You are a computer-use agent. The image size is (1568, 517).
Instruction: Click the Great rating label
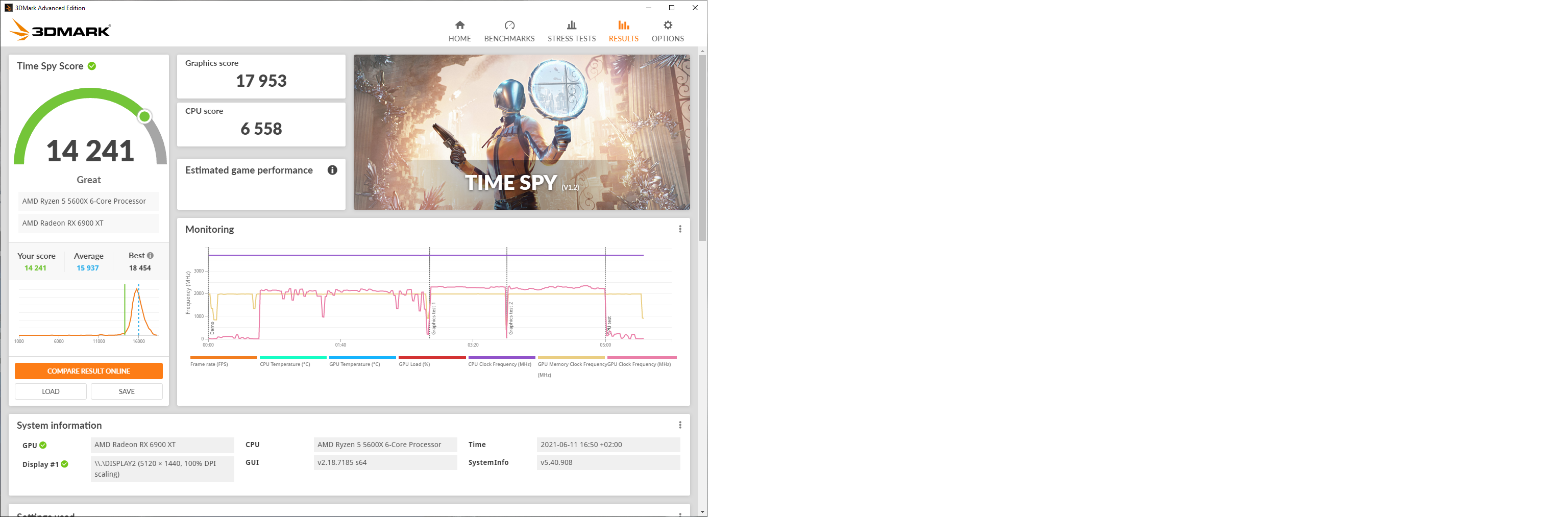(x=89, y=180)
